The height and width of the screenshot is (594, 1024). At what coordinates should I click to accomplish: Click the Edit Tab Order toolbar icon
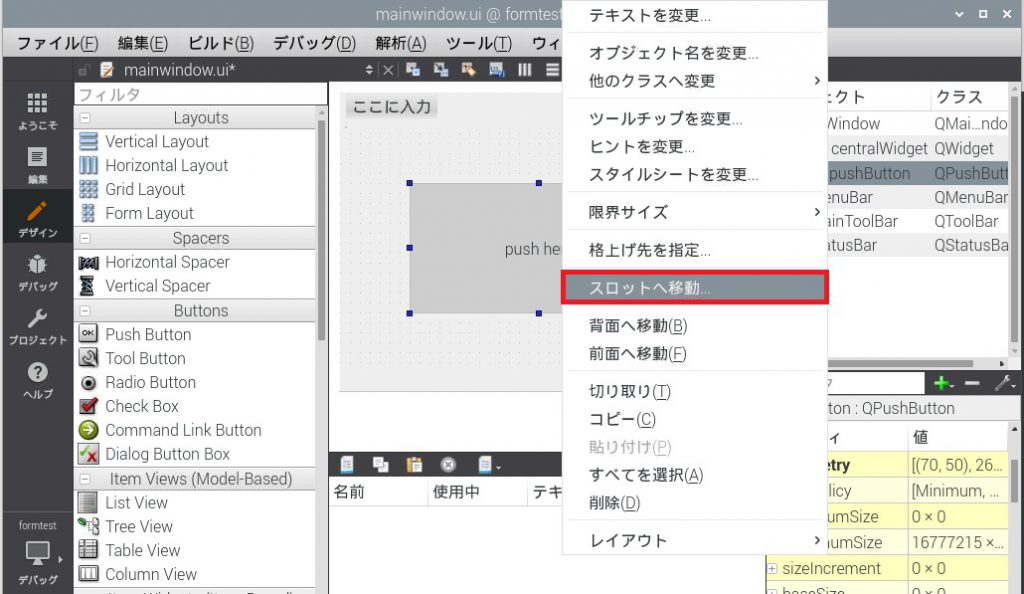click(496, 69)
